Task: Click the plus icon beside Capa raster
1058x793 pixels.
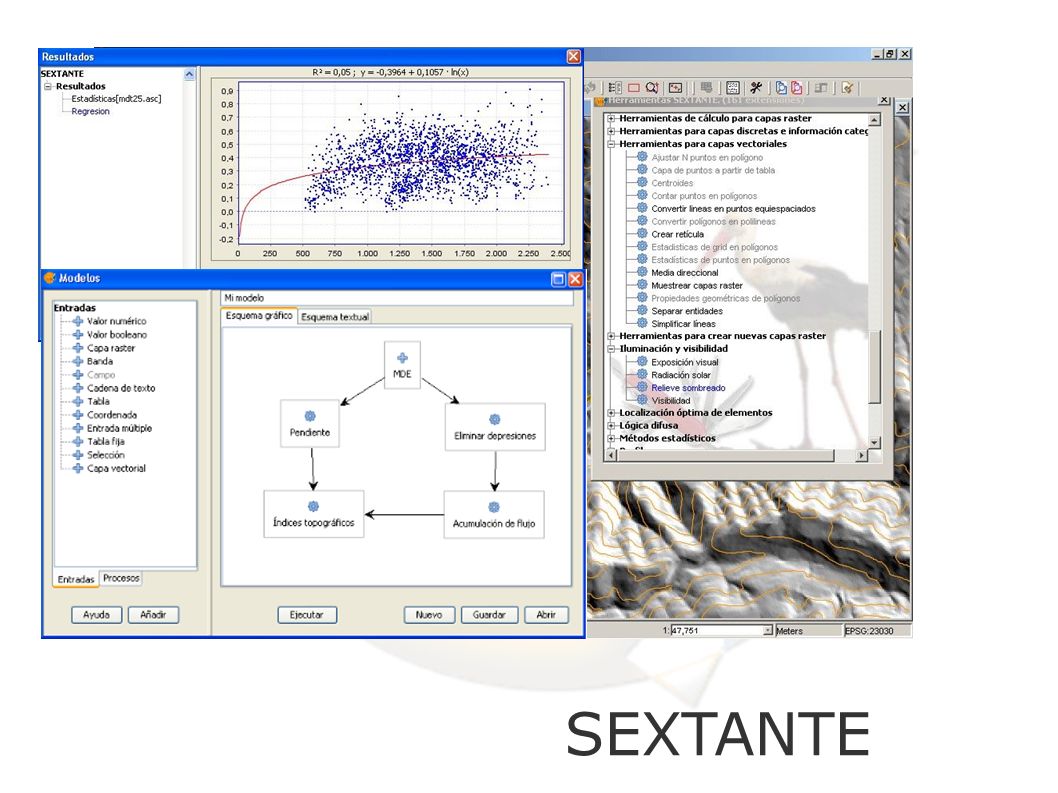Action: [x=78, y=348]
